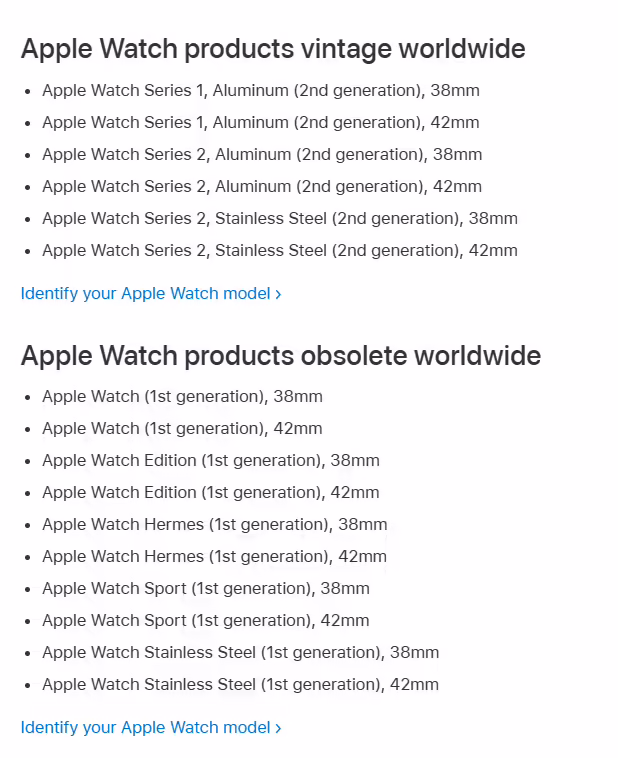Click Apple Watch (1st generation), 38mm item

coord(183,397)
